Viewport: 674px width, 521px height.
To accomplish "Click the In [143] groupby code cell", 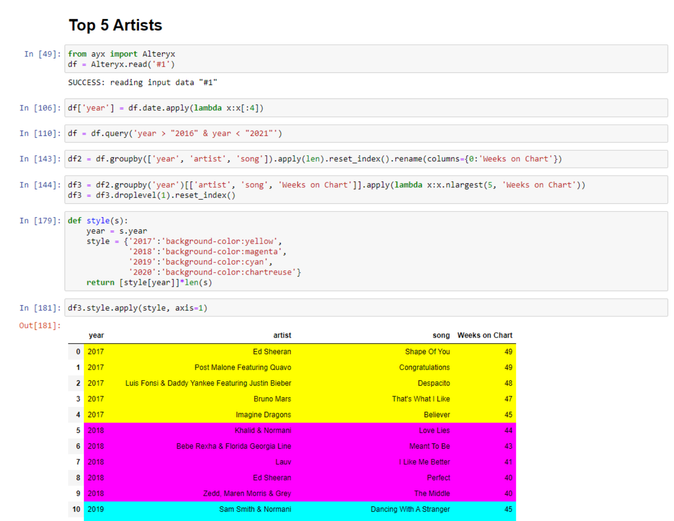I will tap(366, 159).
